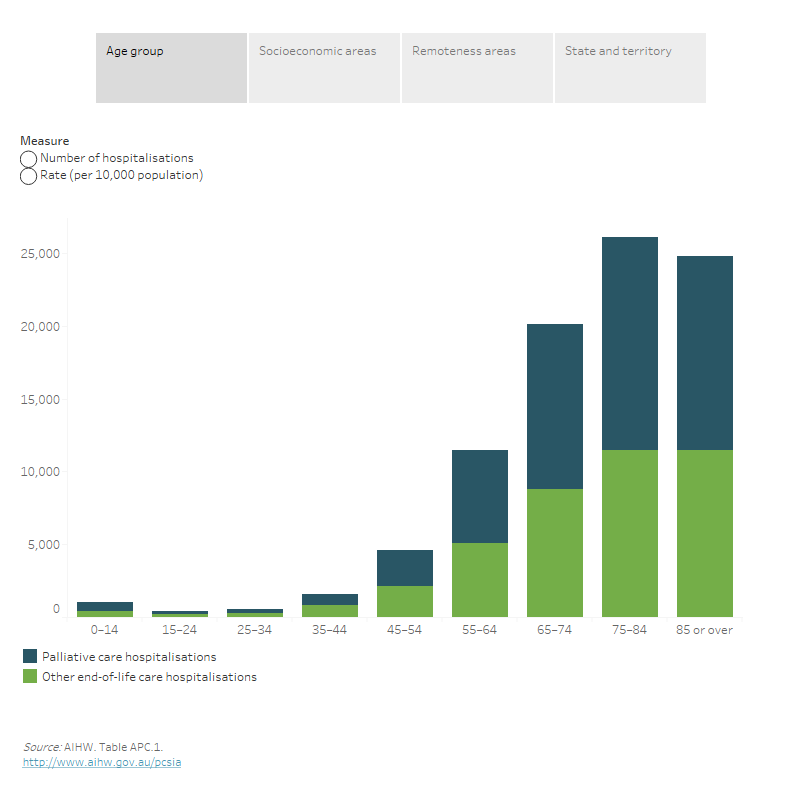
Task: Click the green segment for 65–74
Action: click(555, 552)
